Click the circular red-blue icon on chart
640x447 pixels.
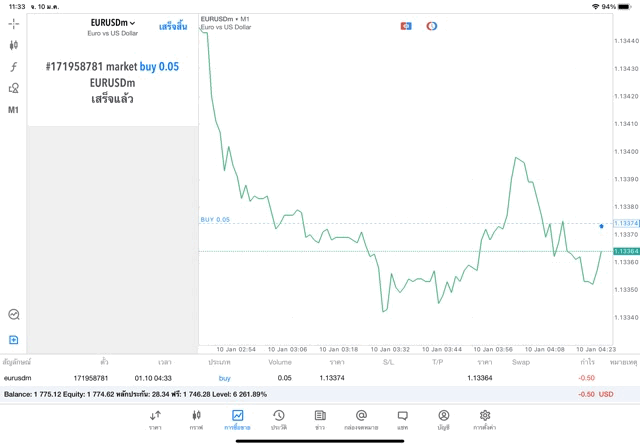coord(432,26)
